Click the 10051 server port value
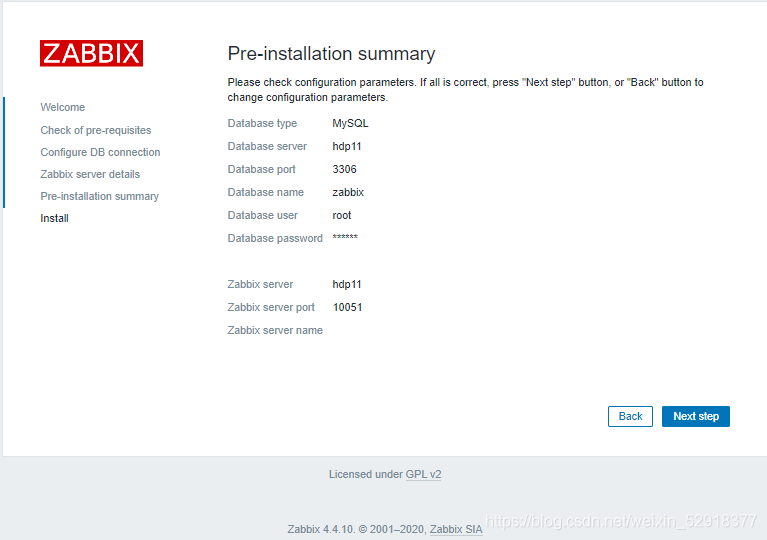The width and height of the screenshot is (767, 540). 348,307
